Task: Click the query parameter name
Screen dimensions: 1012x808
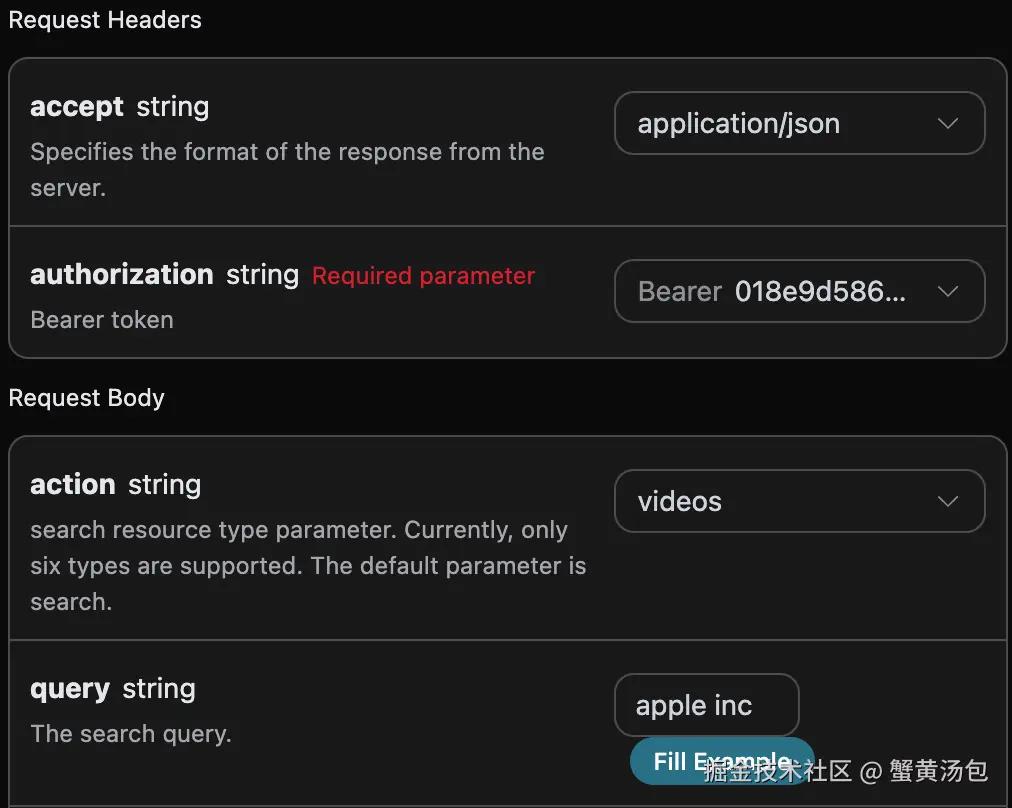Action: tap(70, 689)
